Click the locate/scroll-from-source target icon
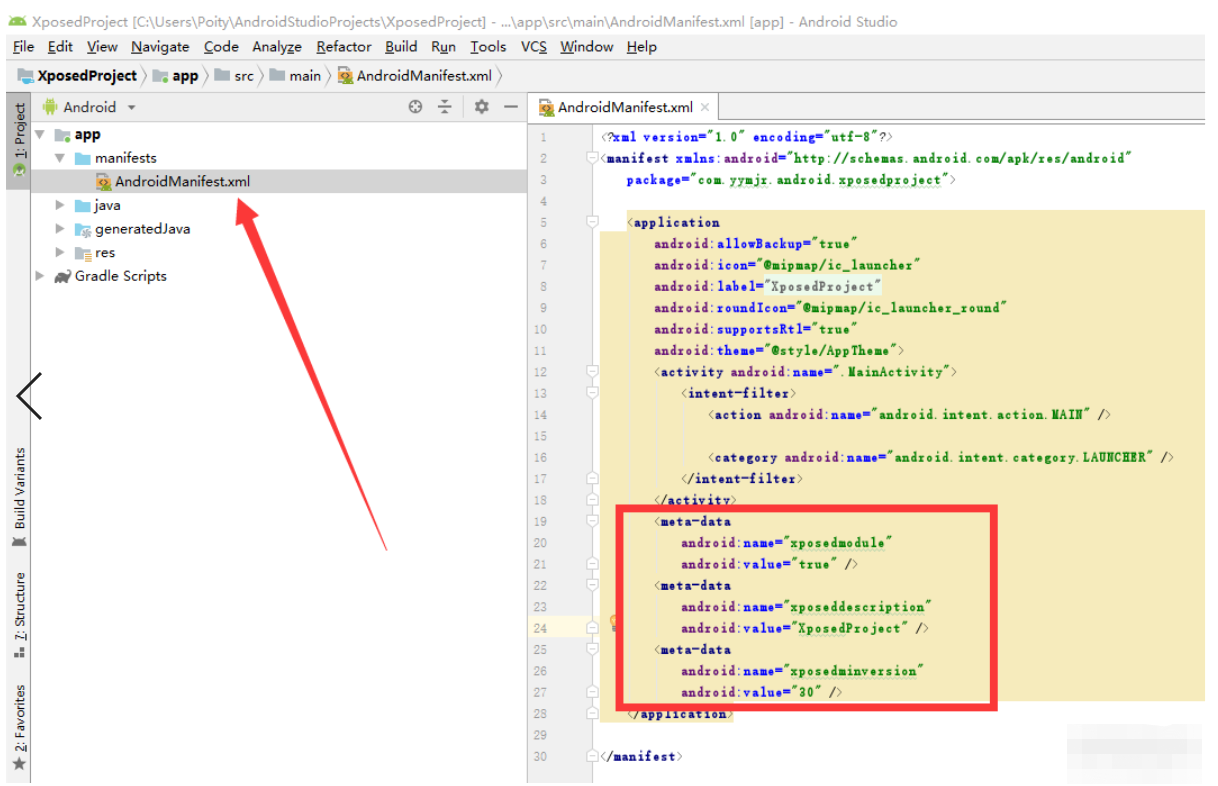The image size is (1218, 786). [416, 107]
